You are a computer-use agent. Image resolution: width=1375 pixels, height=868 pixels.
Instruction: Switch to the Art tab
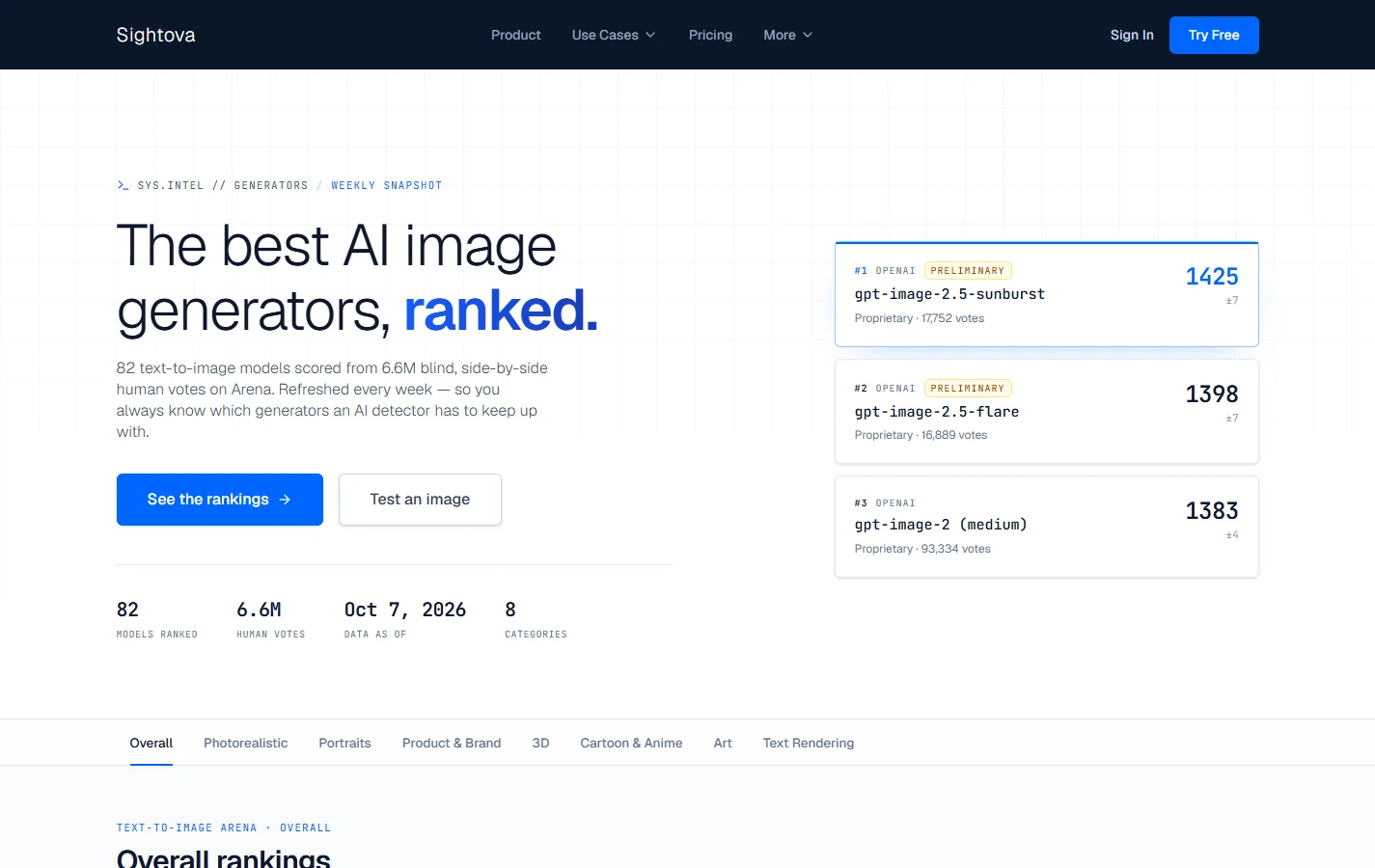coord(723,743)
